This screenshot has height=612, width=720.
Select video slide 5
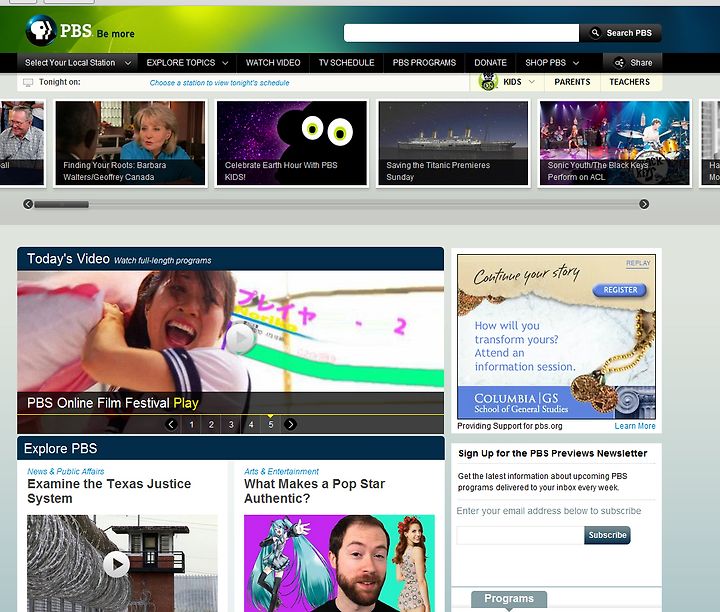270,425
